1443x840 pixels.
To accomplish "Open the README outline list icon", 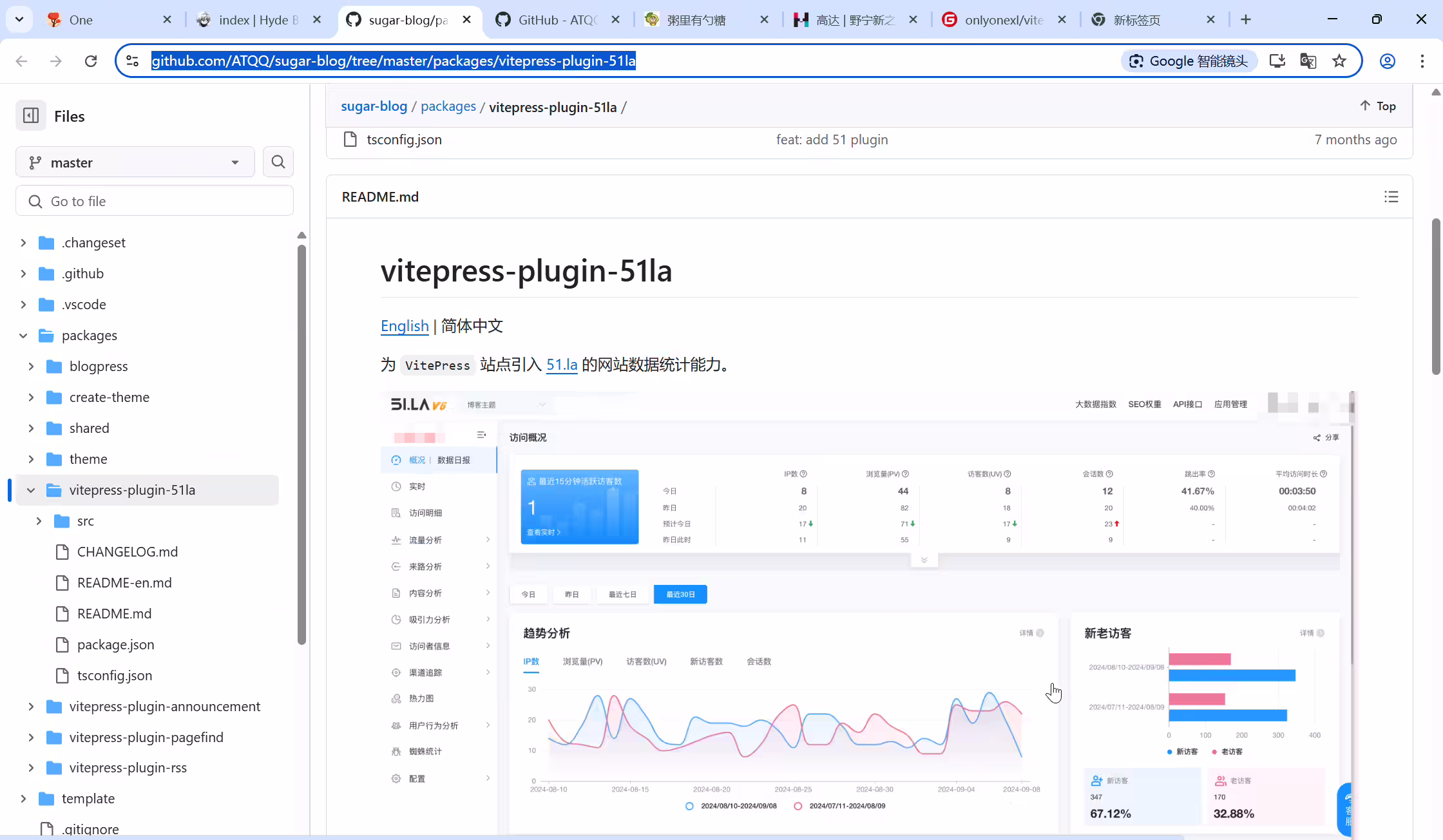I will 1391,197.
